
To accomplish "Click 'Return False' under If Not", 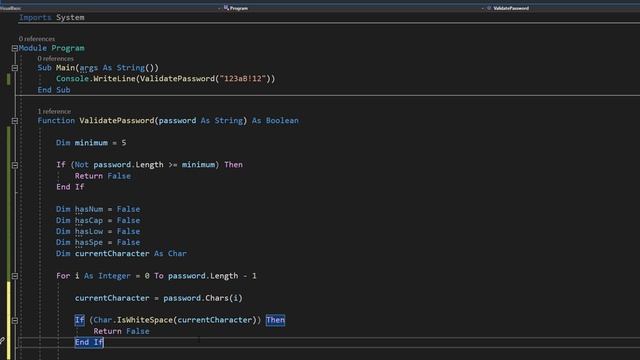I will [x=103, y=176].
